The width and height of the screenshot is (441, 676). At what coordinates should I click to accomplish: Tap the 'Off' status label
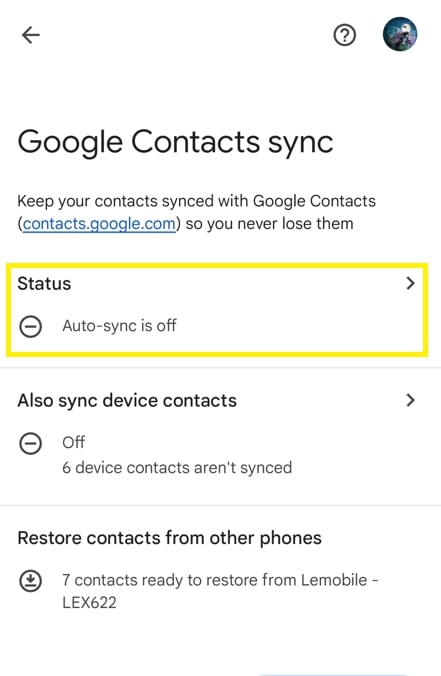tap(74, 442)
